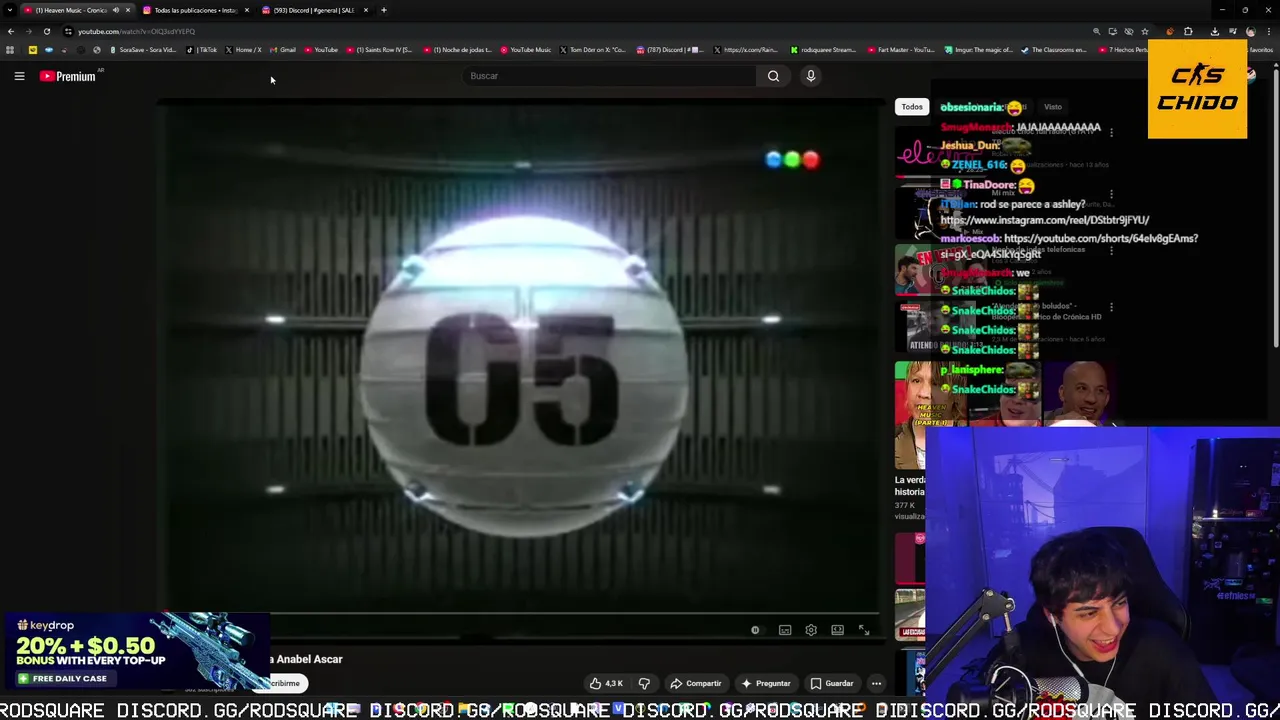Click the zoom magnifier icon in address bar
Screen dimensions: 1280x720
tap(1097, 31)
